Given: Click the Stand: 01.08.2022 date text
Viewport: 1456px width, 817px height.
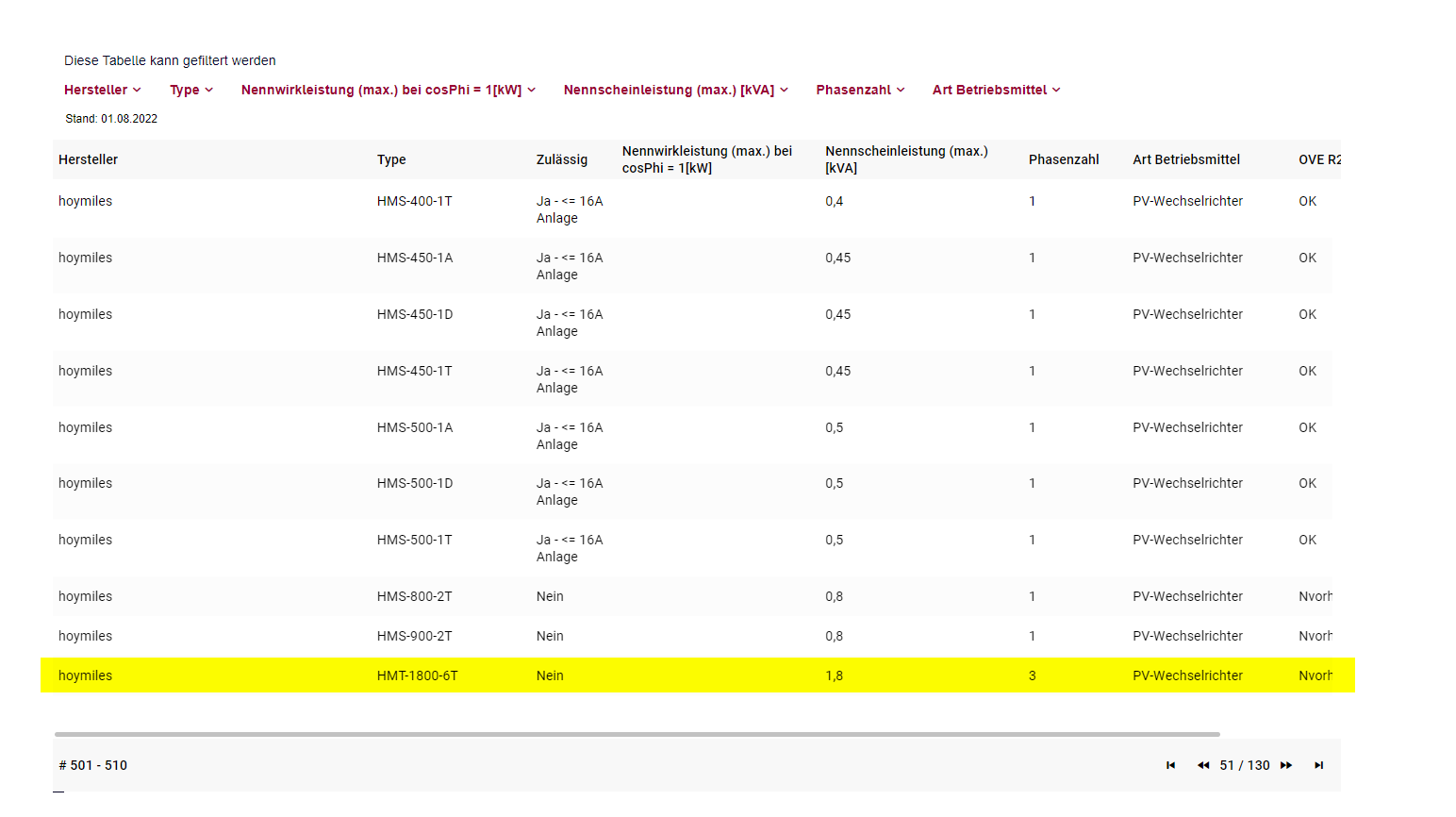Looking at the screenshot, I should click(x=111, y=119).
